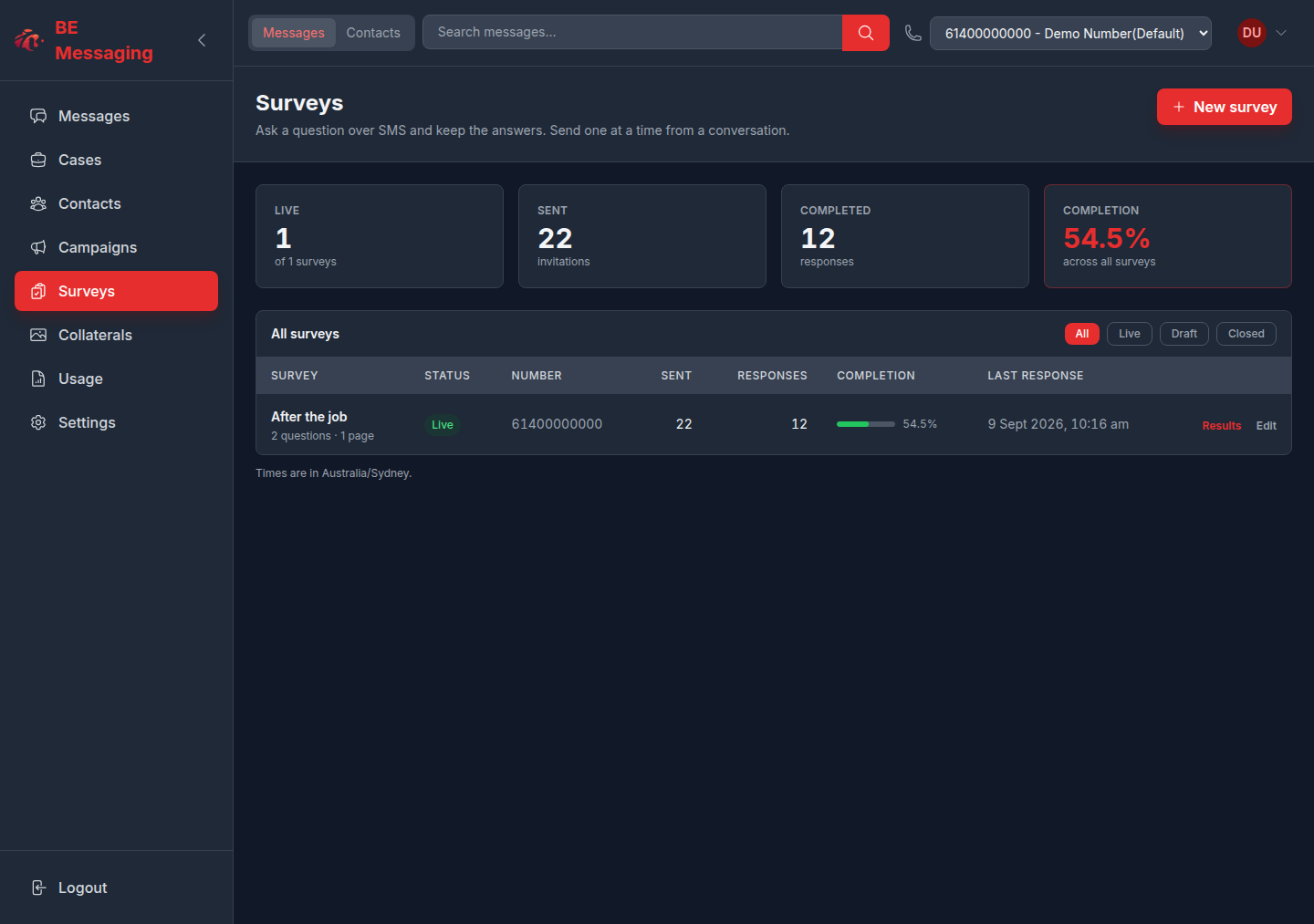Click Logout label in sidebar
The height and width of the screenshot is (924, 1314).
83,888
